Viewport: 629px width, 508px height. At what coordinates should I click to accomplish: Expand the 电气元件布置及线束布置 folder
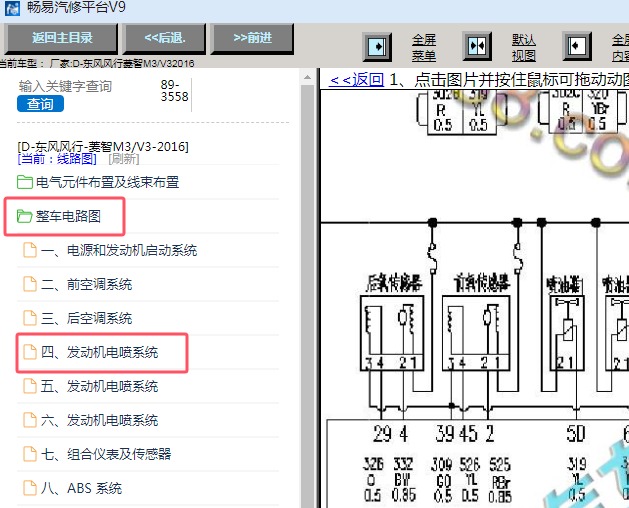tap(107, 182)
